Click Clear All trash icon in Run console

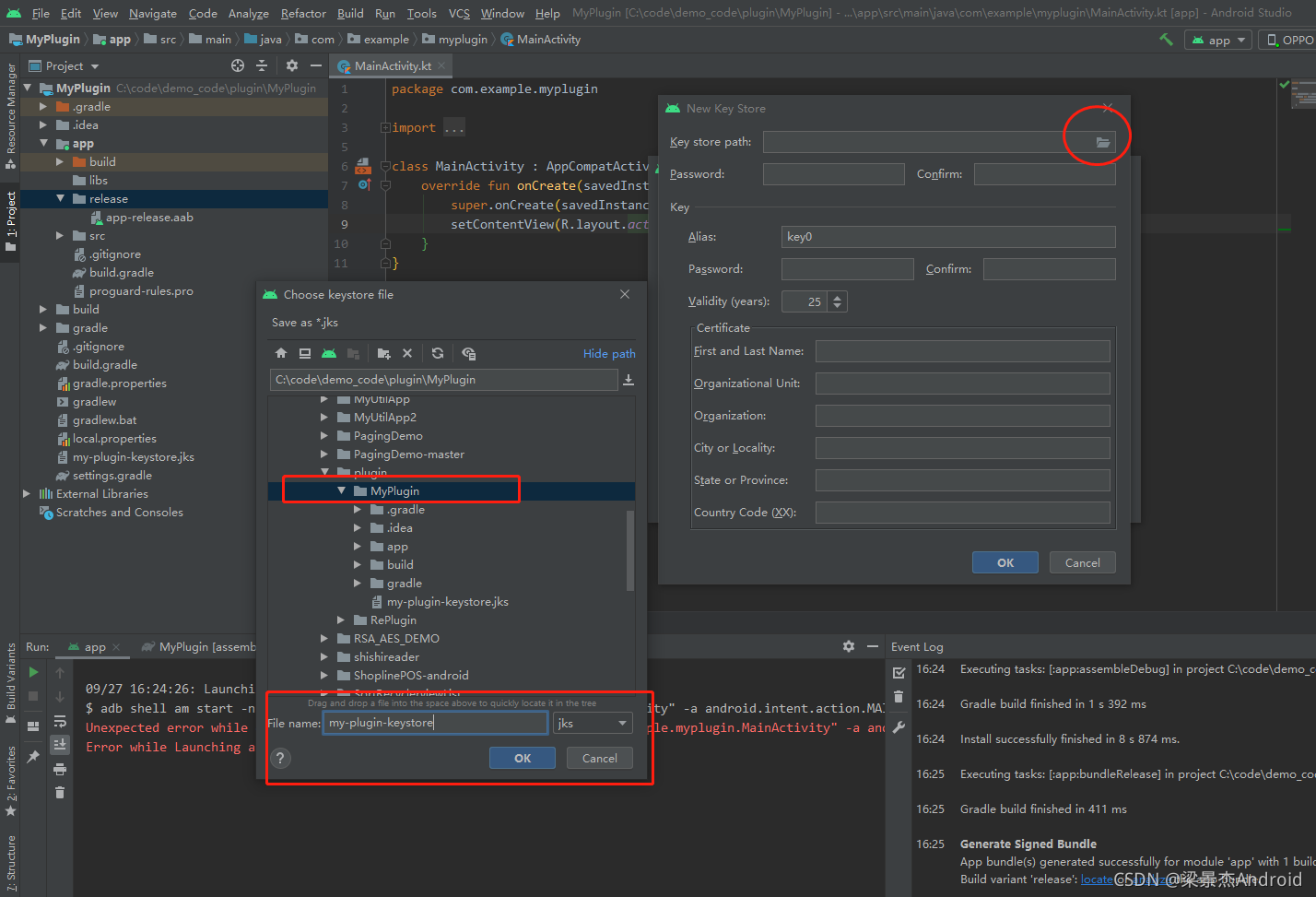60,792
